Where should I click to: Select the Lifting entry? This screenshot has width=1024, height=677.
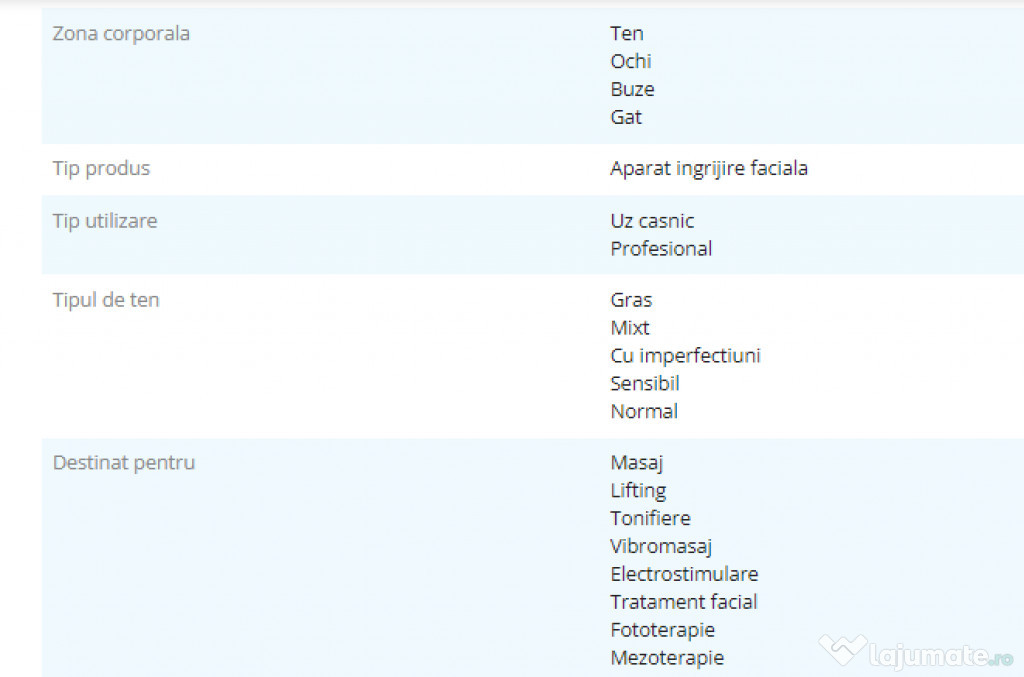pos(638,491)
